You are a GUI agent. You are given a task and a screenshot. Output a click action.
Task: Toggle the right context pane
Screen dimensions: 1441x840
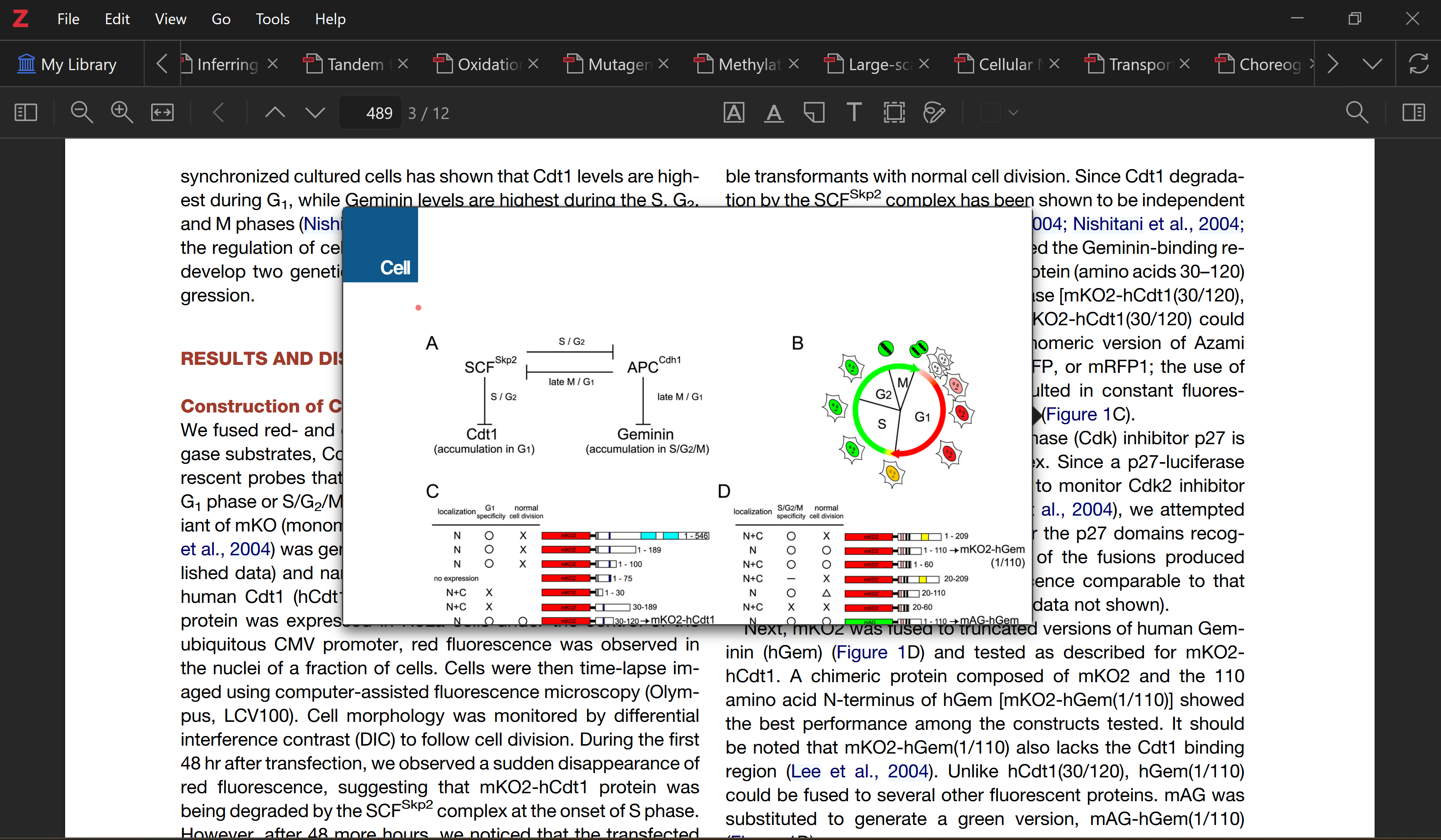point(1413,113)
